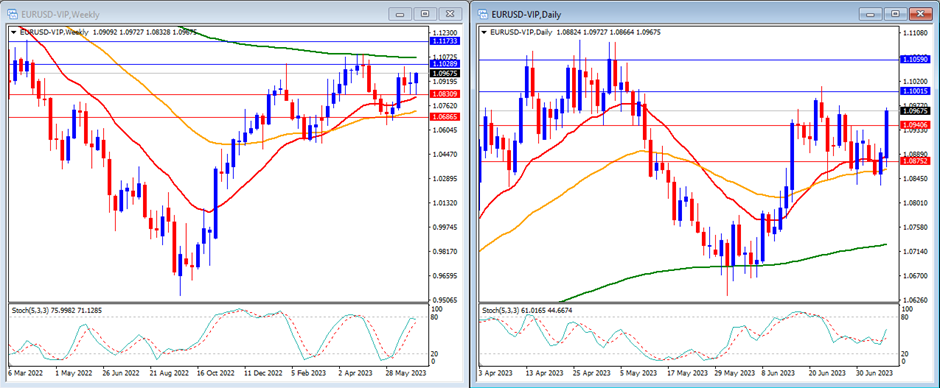Select the red 1.06865 price label on Weekly chart

444,117
